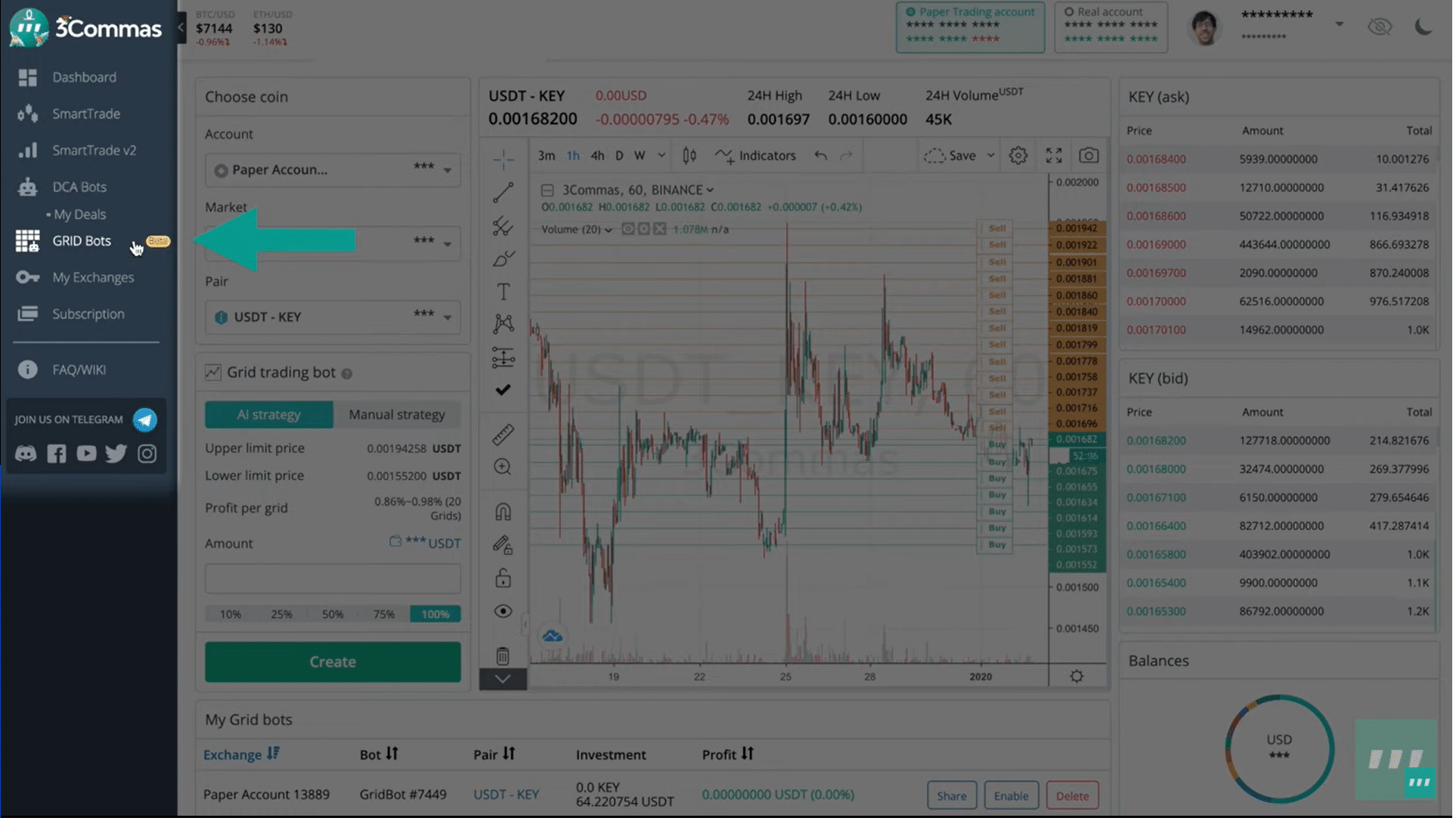Expand the Volume (20) indicator chevron
This screenshot has height=821, width=1456.
609,231
